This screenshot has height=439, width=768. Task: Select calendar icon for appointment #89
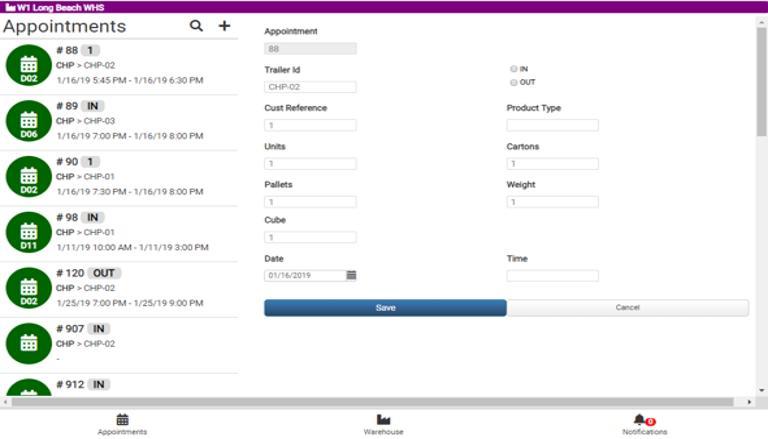click(x=28, y=121)
